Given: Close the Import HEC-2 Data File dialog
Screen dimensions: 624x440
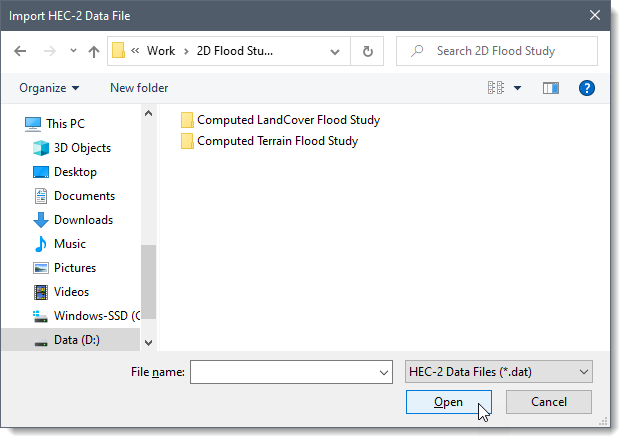Looking at the screenshot, I should [x=595, y=16].
